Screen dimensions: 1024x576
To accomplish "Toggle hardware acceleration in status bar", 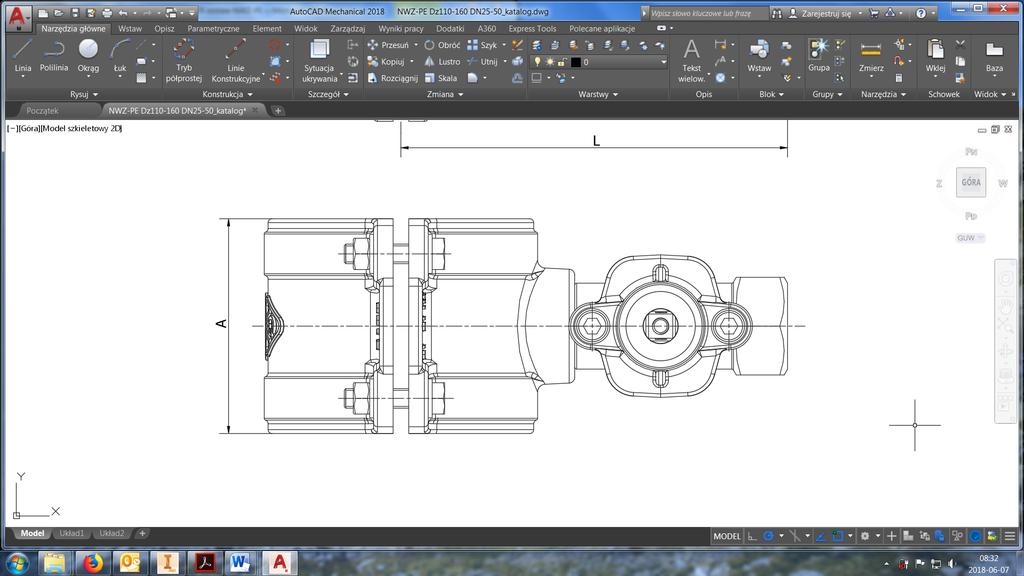I will coord(975,536).
